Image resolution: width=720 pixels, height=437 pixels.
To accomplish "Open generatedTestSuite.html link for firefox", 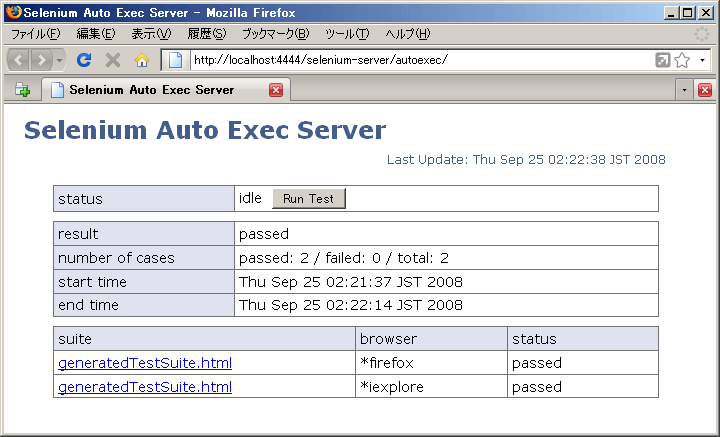I will coord(145,363).
